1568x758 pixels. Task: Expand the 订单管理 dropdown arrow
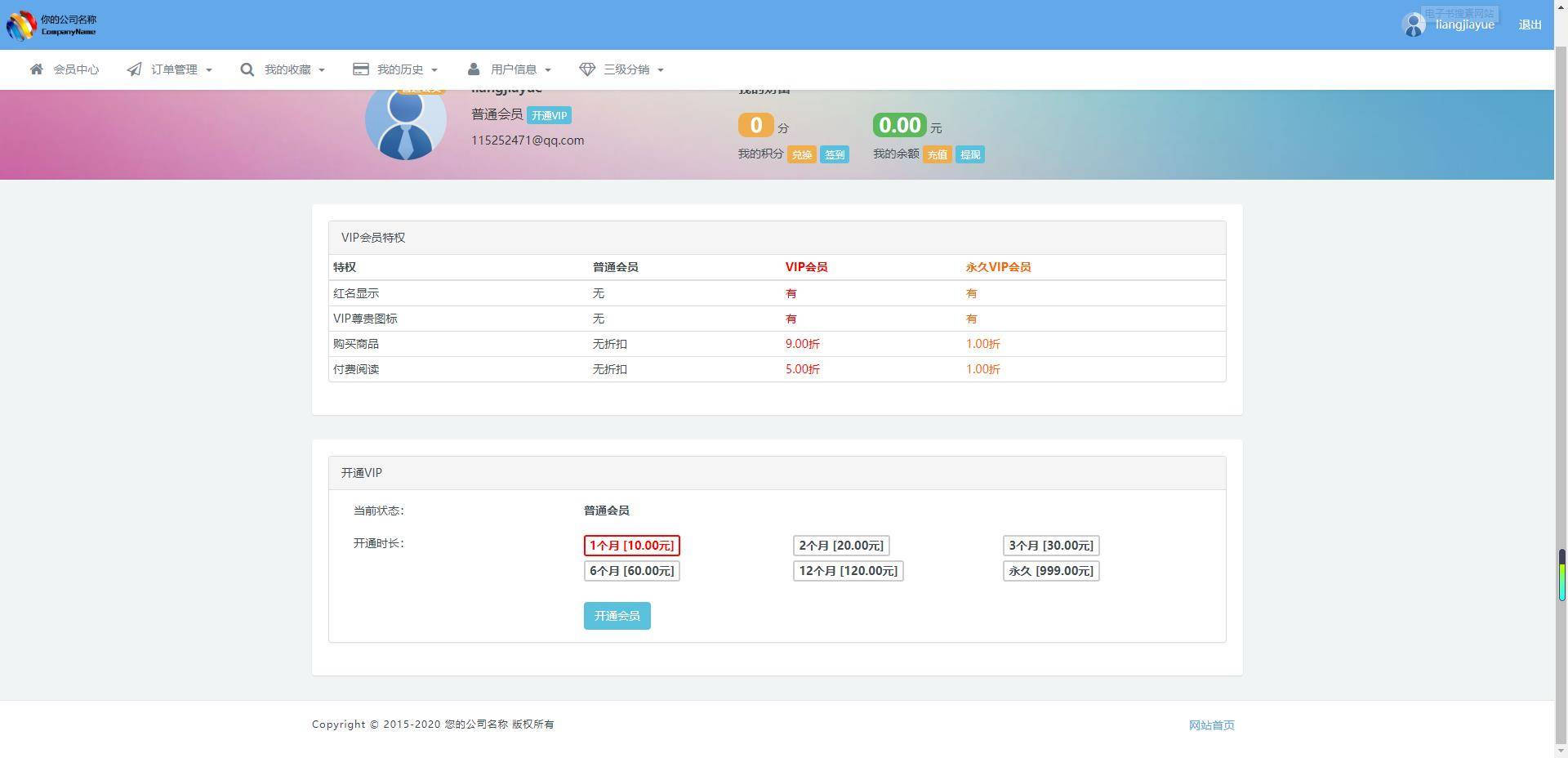(x=209, y=70)
